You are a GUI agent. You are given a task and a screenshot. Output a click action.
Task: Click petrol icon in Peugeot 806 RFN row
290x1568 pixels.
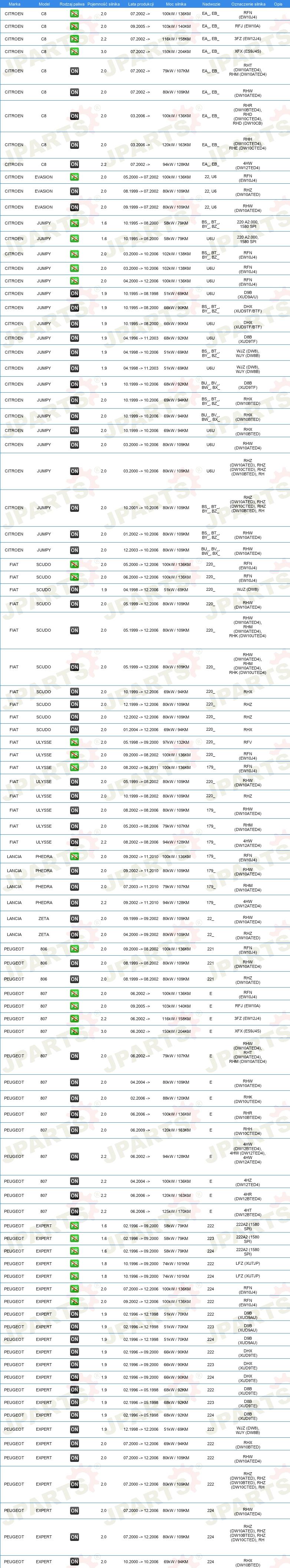pyautogui.click(x=74, y=949)
